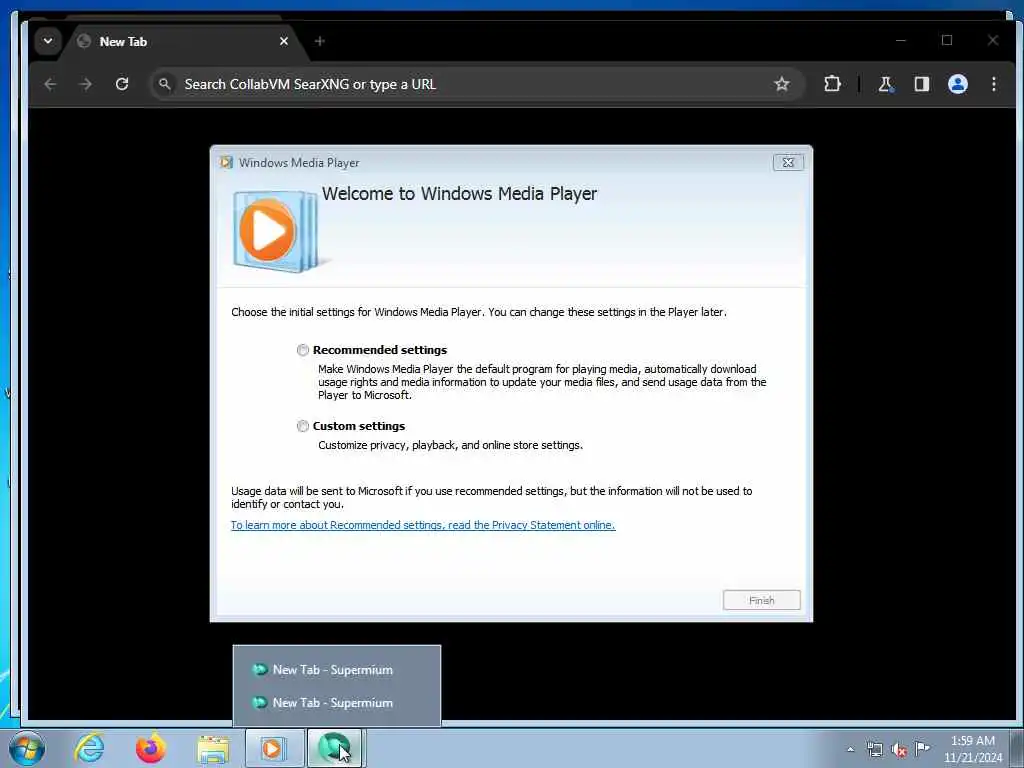Toggle the browser side panel icon
Screen dimensions: 1024x768
921,84
